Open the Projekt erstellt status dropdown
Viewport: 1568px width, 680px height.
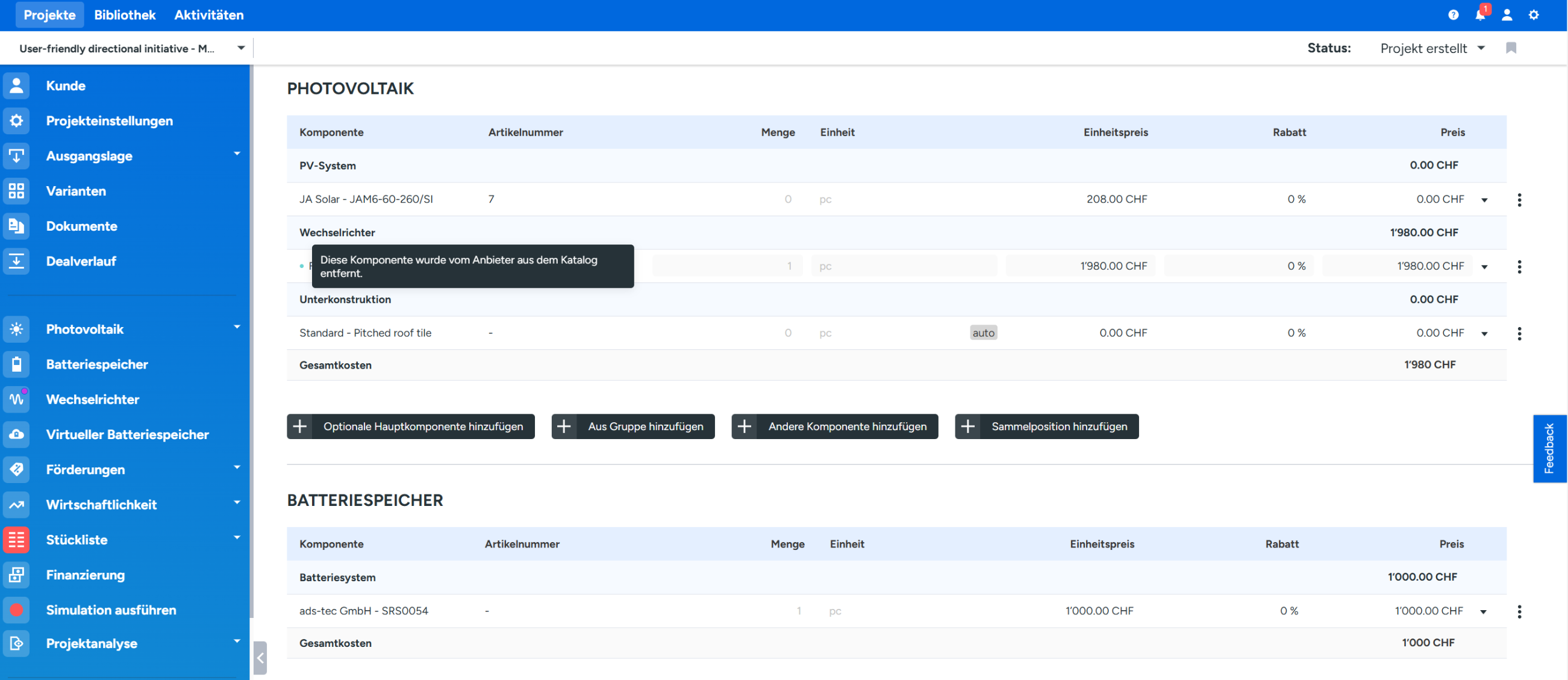coord(1432,48)
